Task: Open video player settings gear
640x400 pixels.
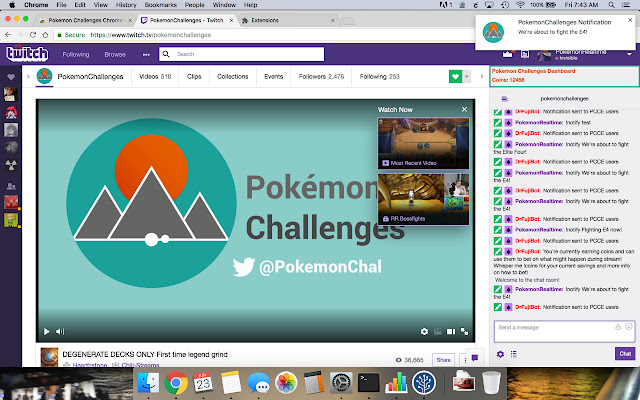Action: point(425,331)
